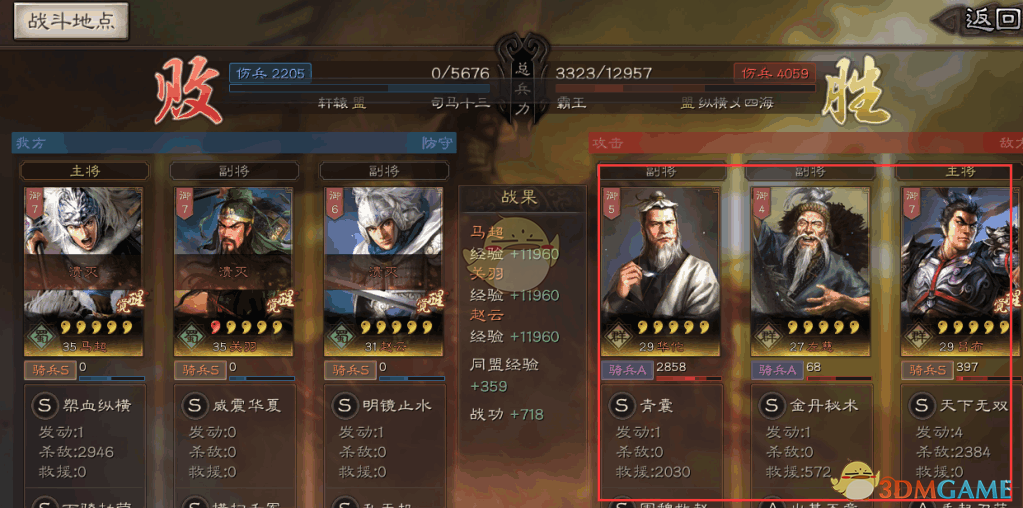Click the blue 伤兵 2205 wounded label
Image resolution: width=1023 pixels, height=508 pixels.
coord(270,73)
